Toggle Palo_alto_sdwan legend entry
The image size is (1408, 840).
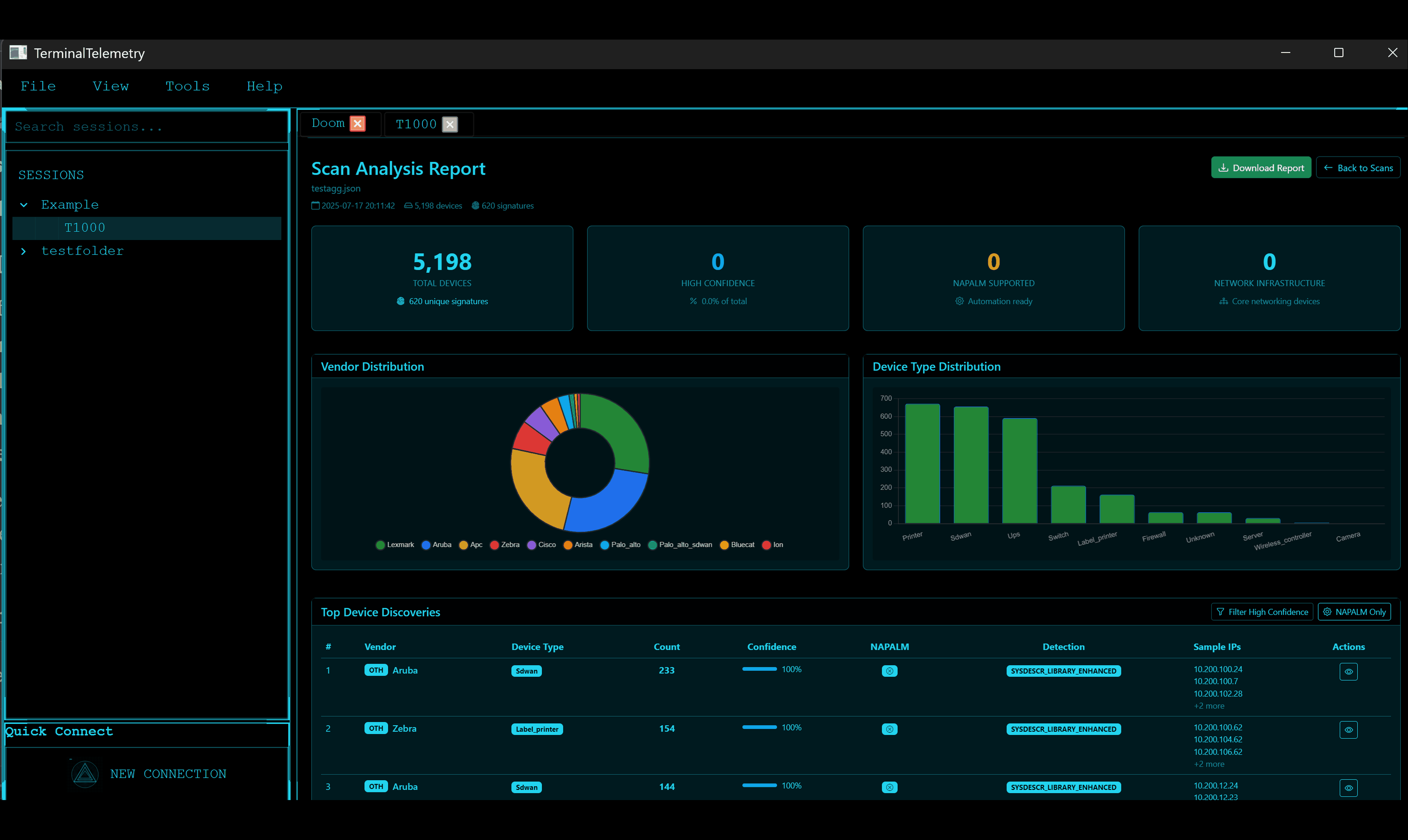point(681,545)
